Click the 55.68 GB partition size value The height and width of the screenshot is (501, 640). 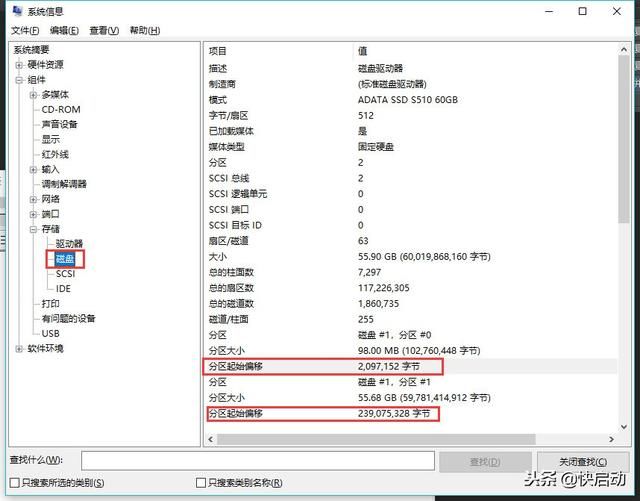click(424, 398)
